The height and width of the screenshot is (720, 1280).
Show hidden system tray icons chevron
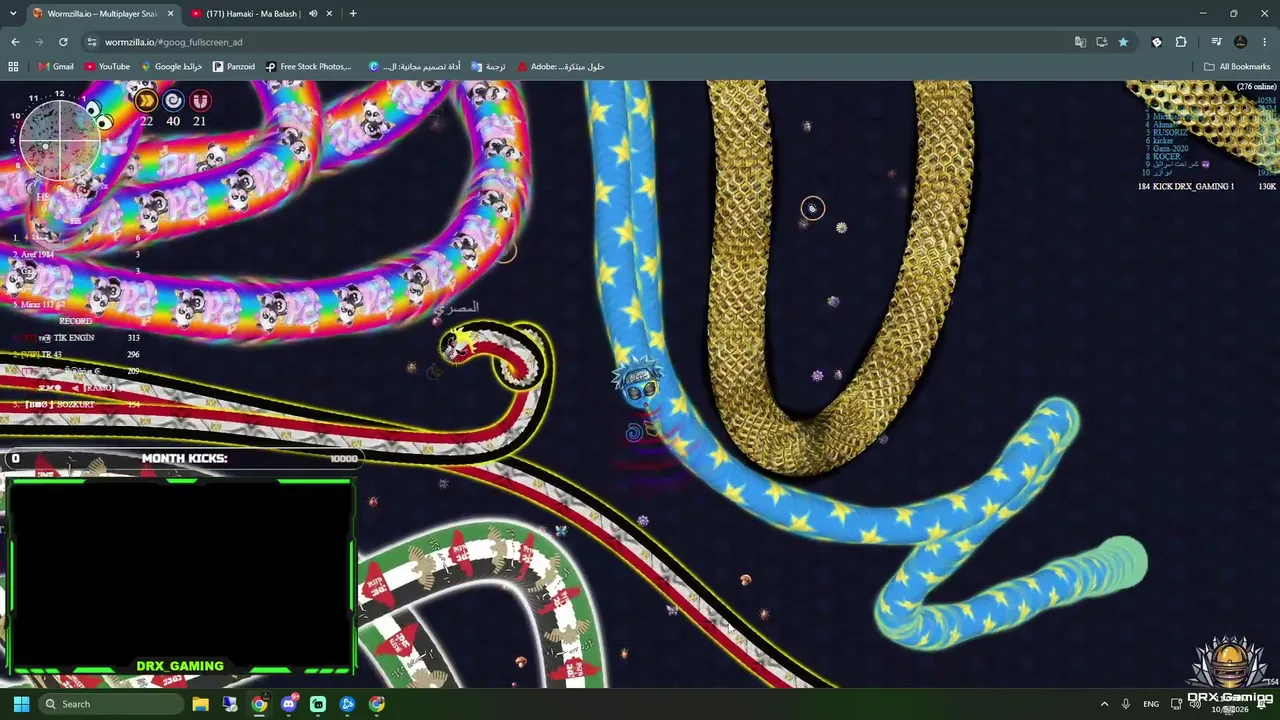click(x=1104, y=704)
